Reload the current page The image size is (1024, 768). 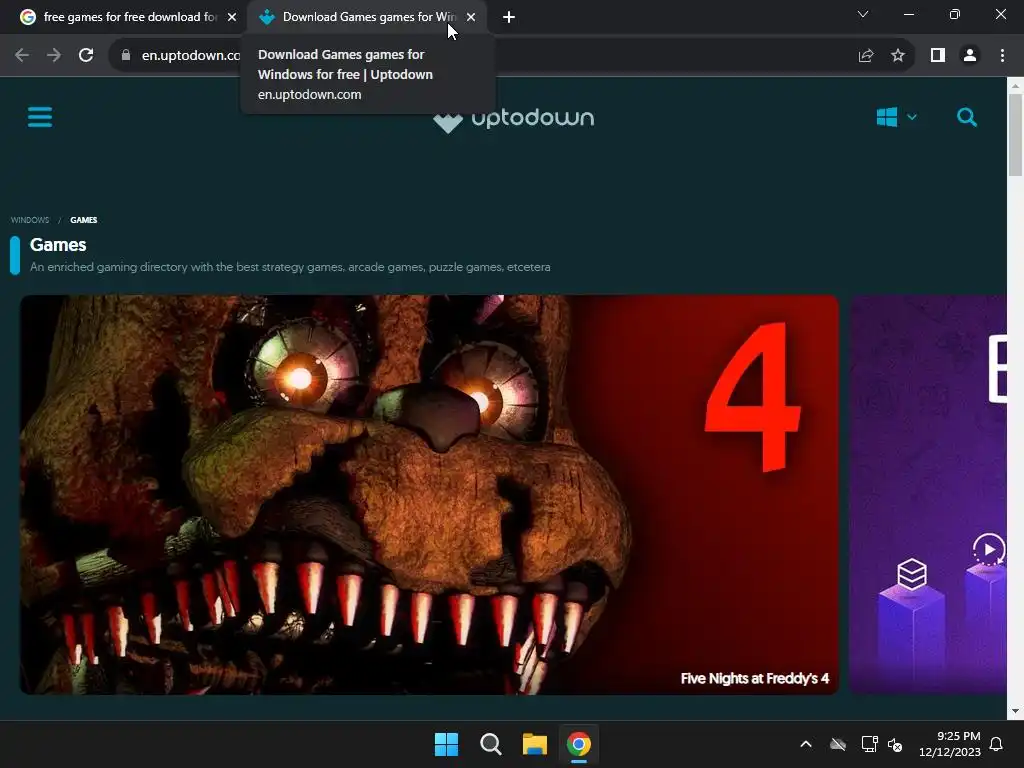tap(86, 56)
